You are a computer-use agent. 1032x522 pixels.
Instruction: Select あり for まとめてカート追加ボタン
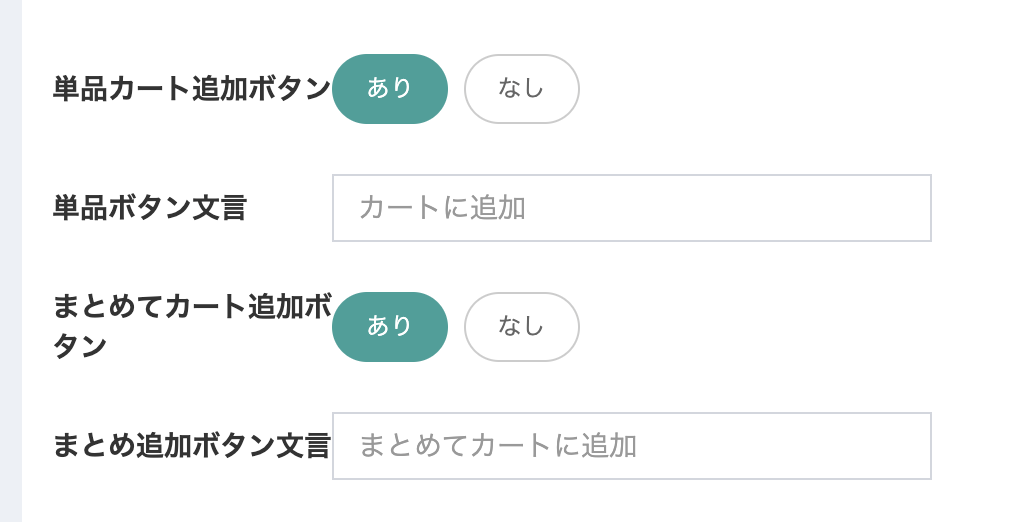(x=390, y=327)
